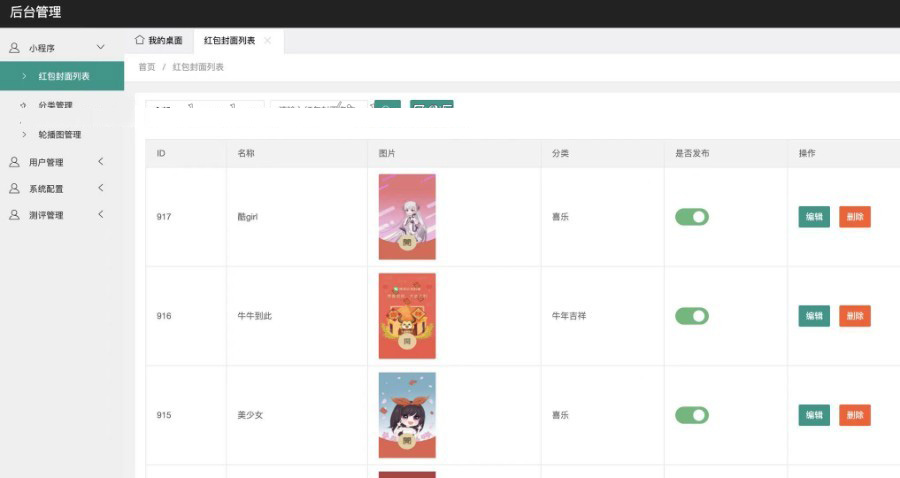900x478 pixels.
Task: Click 编辑 button for 酷girl row
Action: 814,217
